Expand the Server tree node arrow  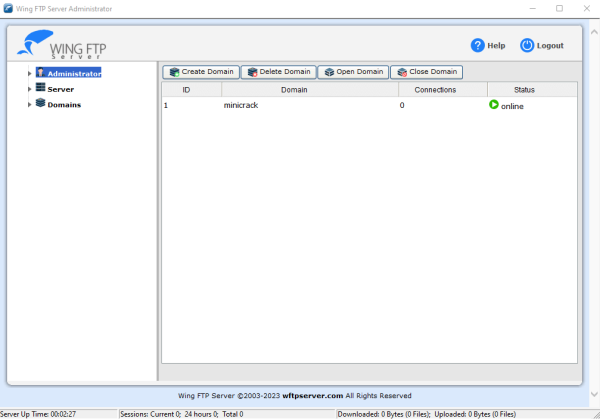tap(29, 89)
